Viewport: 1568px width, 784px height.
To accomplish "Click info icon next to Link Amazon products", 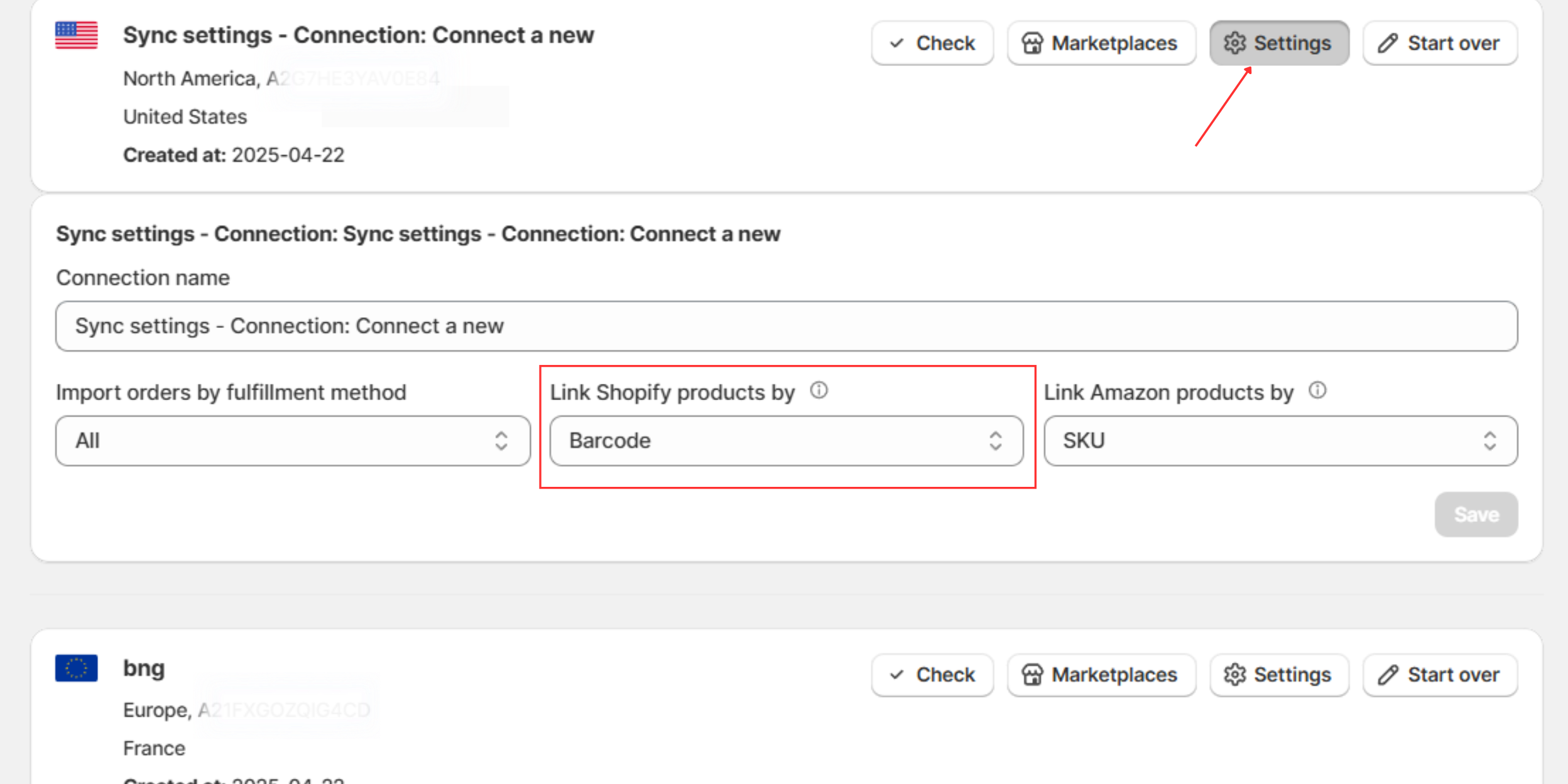I will click(x=1317, y=391).
